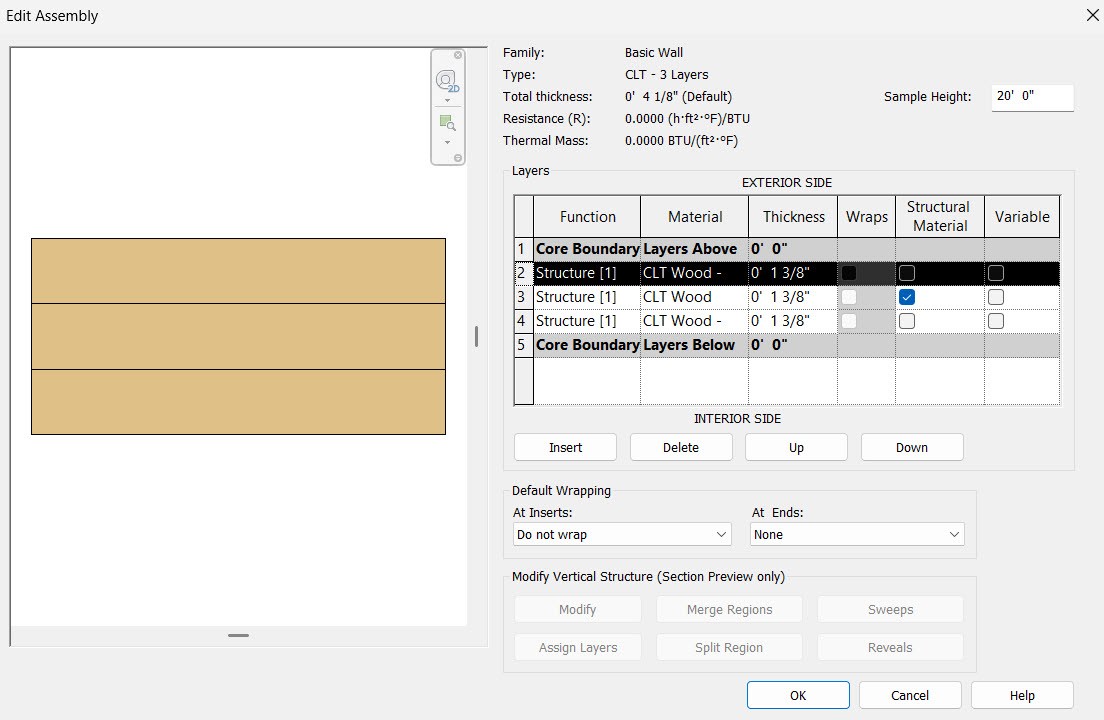This screenshot has height=720, width=1104.
Task: Open Help for the assembly editor
Action: point(1022,695)
